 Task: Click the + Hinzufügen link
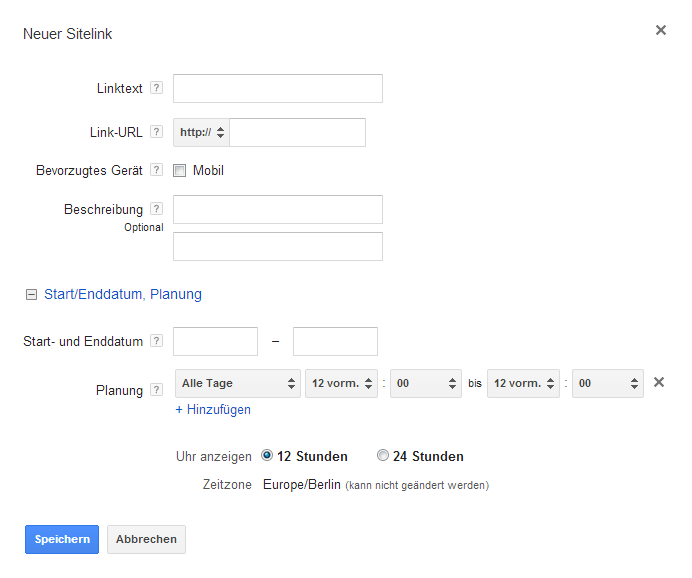pyautogui.click(x=213, y=409)
